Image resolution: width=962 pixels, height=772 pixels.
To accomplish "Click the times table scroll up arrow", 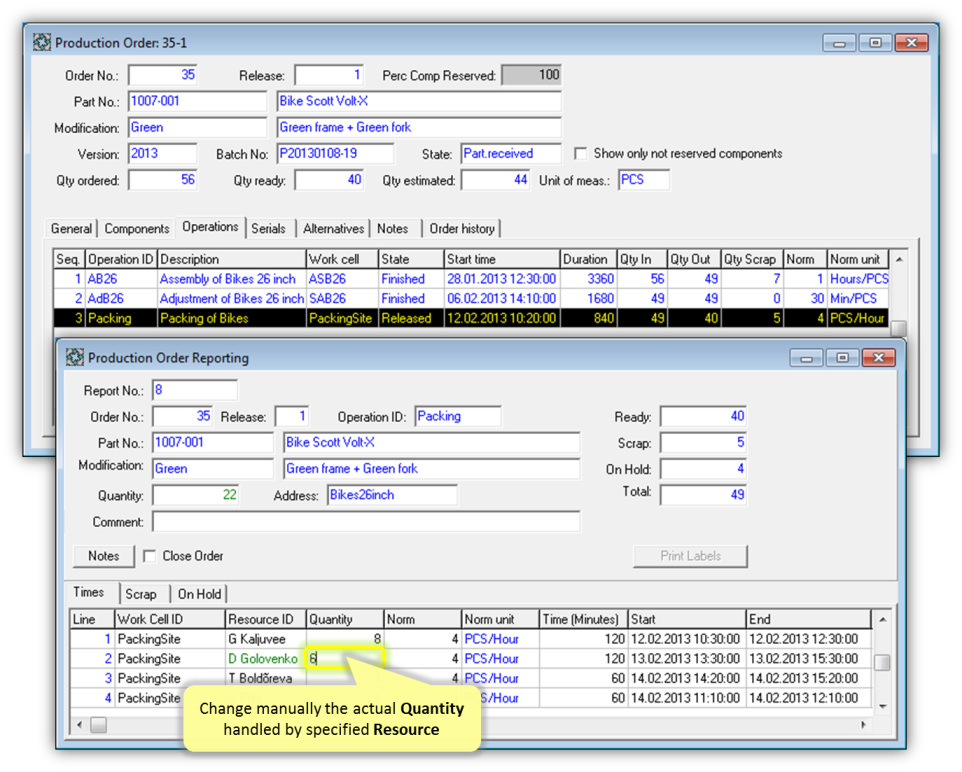I will tap(882, 619).
